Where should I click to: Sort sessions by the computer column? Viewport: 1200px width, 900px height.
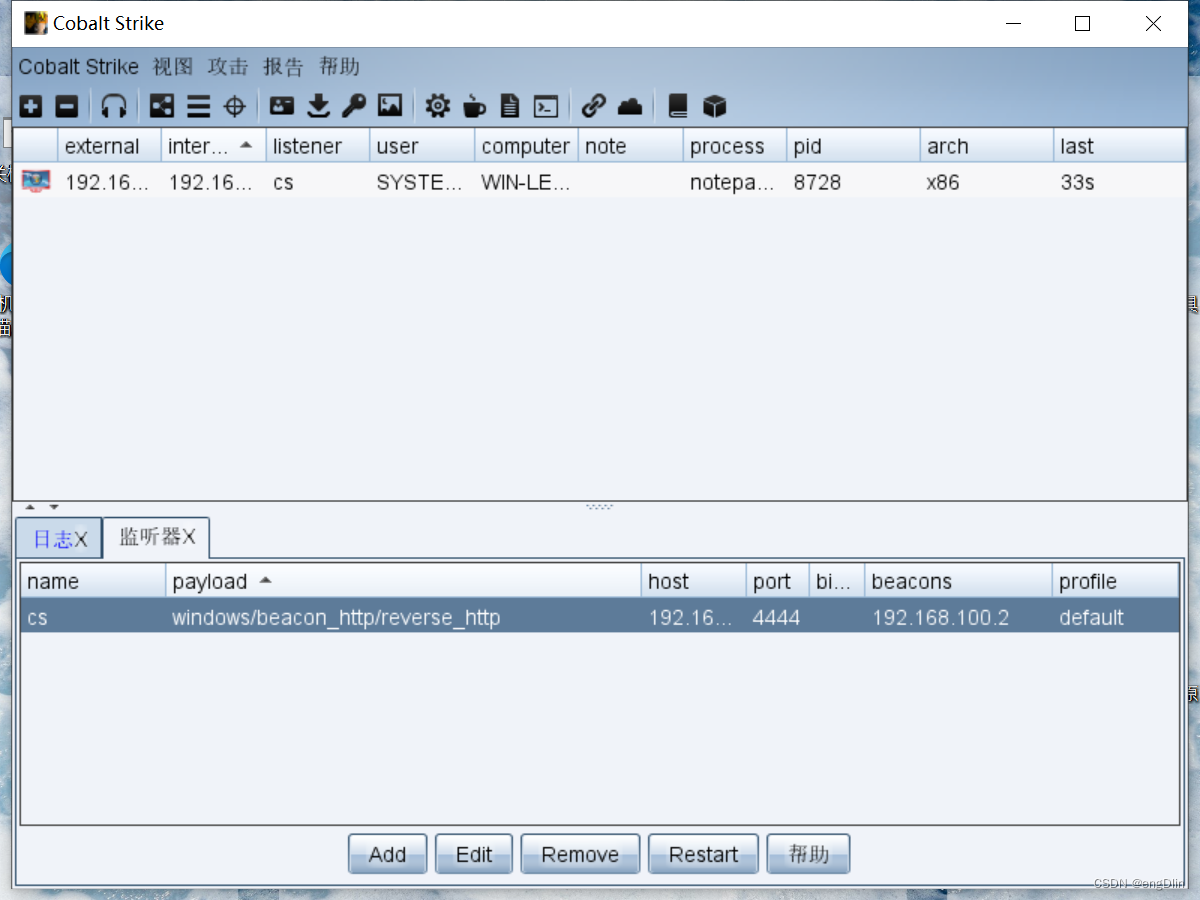[526, 146]
